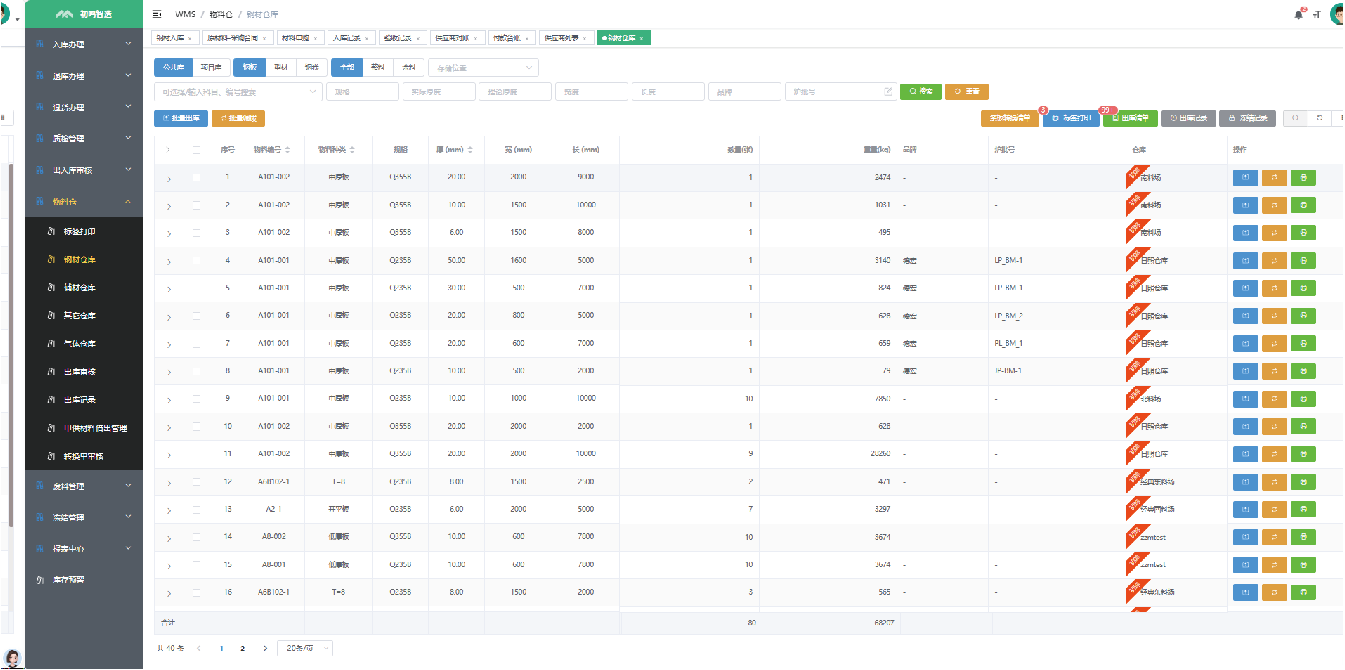The height and width of the screenshot is (670, 1345).
Task: Click the WMS breadcrumb link
Action: click(183, 15)
